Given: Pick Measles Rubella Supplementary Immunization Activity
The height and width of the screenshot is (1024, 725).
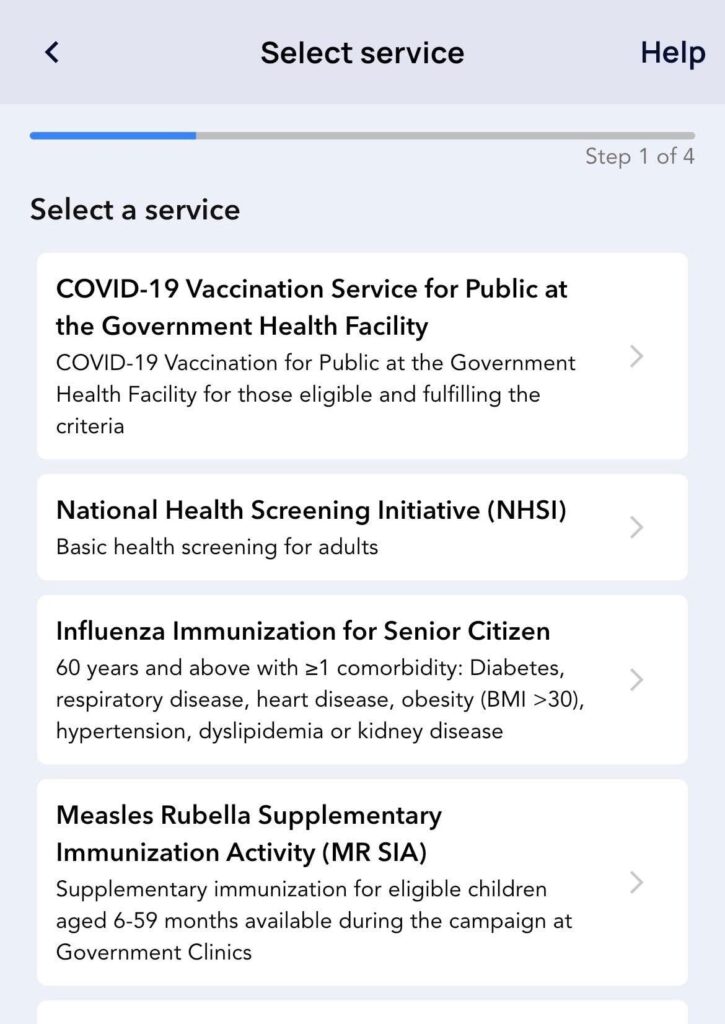Looking at the screenshot, I should coord(249,834).
